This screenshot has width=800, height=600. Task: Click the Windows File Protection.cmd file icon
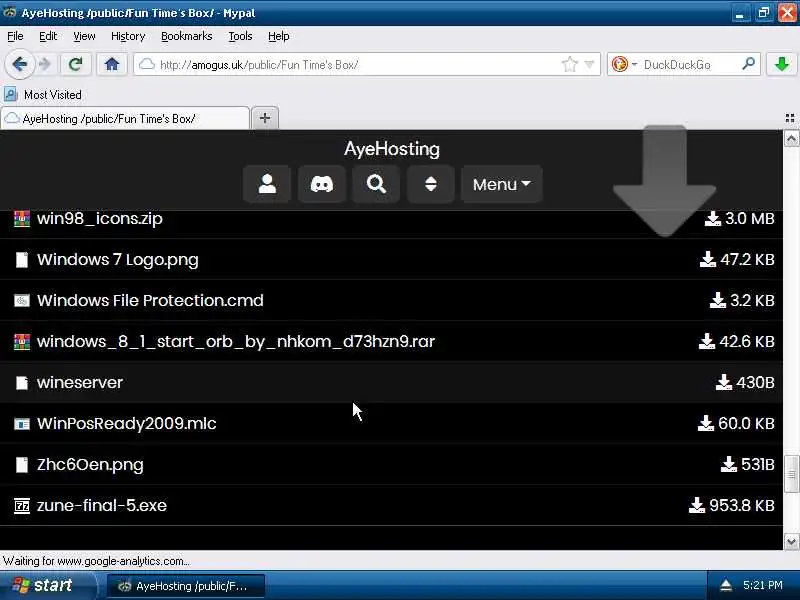tap(21, 301)
